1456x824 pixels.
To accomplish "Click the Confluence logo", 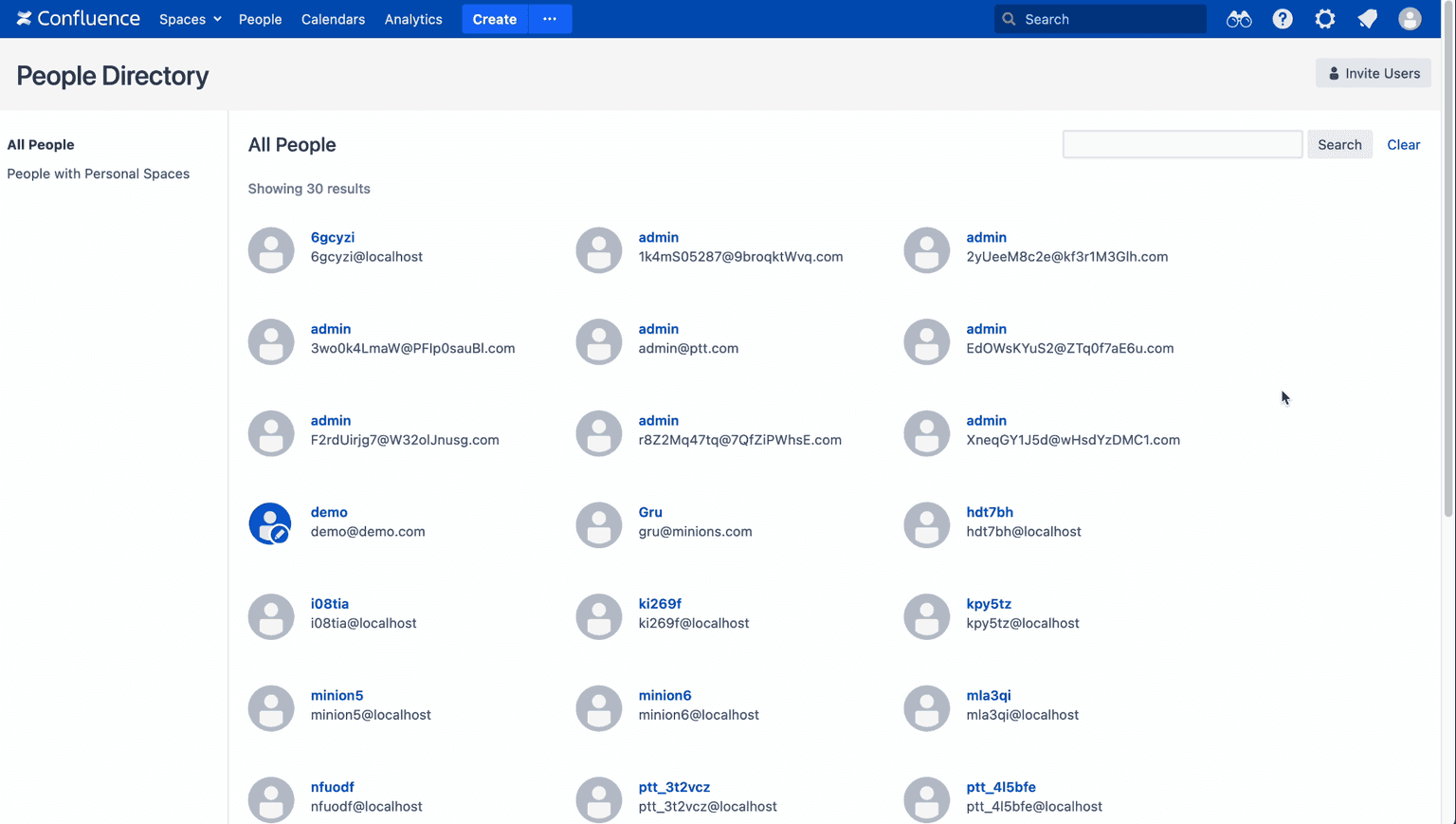I will tap(79, 18).
